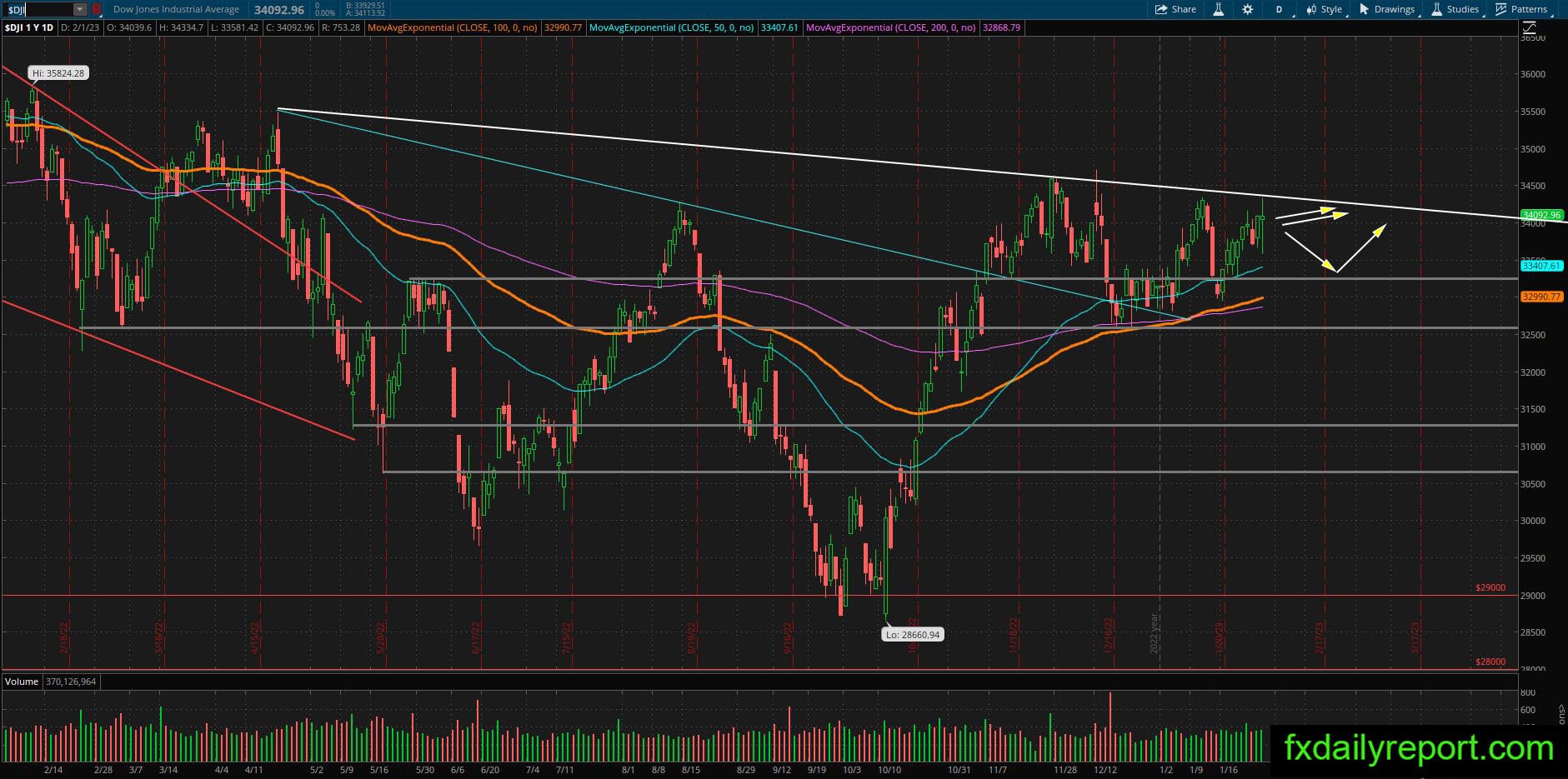
Task: Click the Dow Jones Industrial Average title
Action: point(176,10)
